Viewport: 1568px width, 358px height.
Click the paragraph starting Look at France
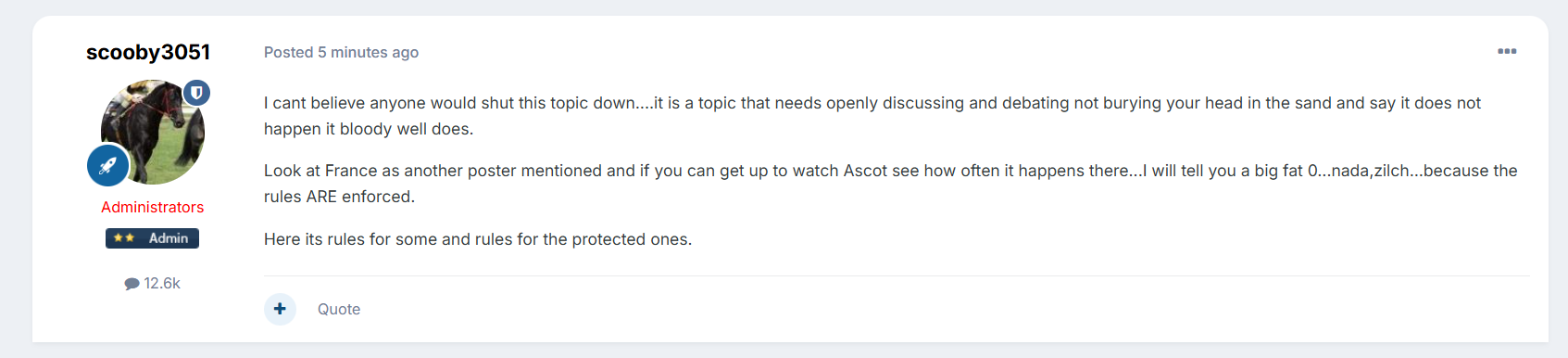click(x=890, y=184)
